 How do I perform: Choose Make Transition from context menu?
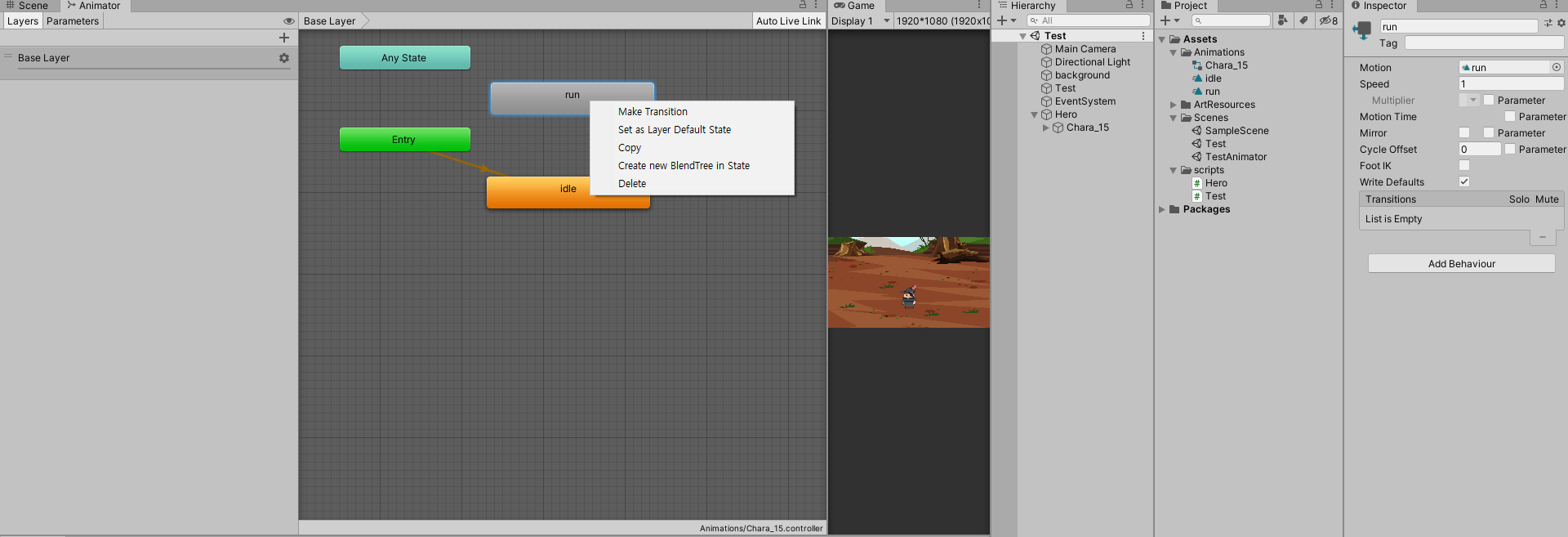692,112
